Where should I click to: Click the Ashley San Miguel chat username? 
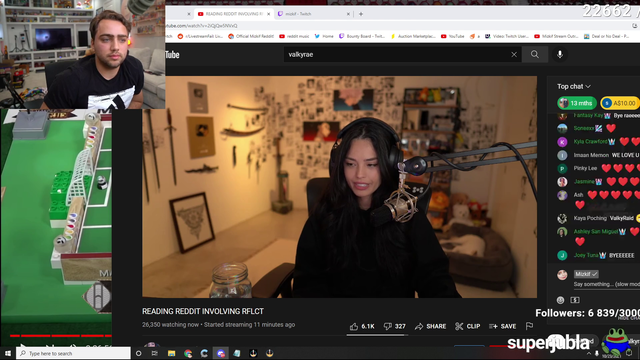596,231
